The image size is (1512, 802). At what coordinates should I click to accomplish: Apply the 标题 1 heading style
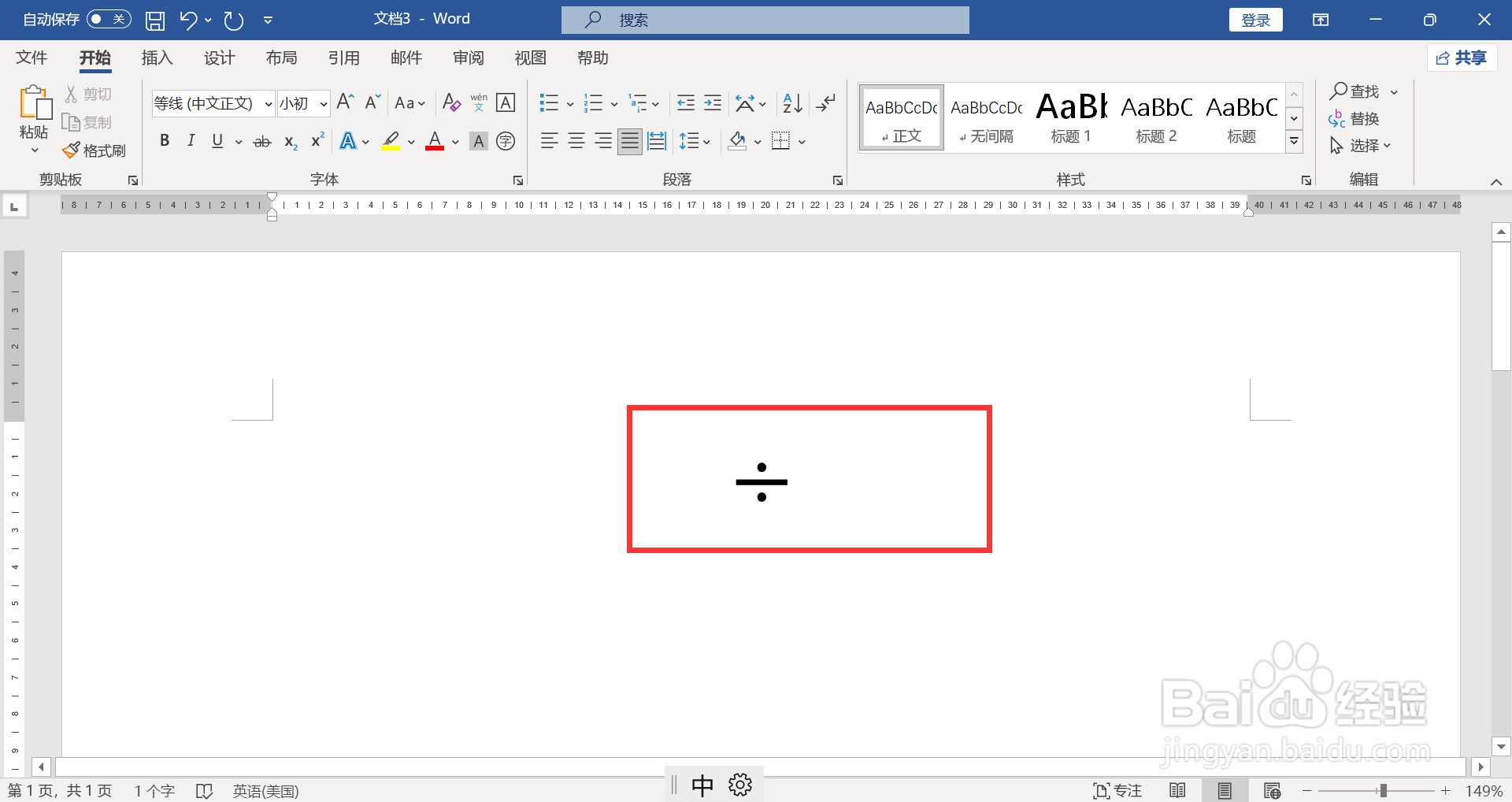coord(1071,117)
